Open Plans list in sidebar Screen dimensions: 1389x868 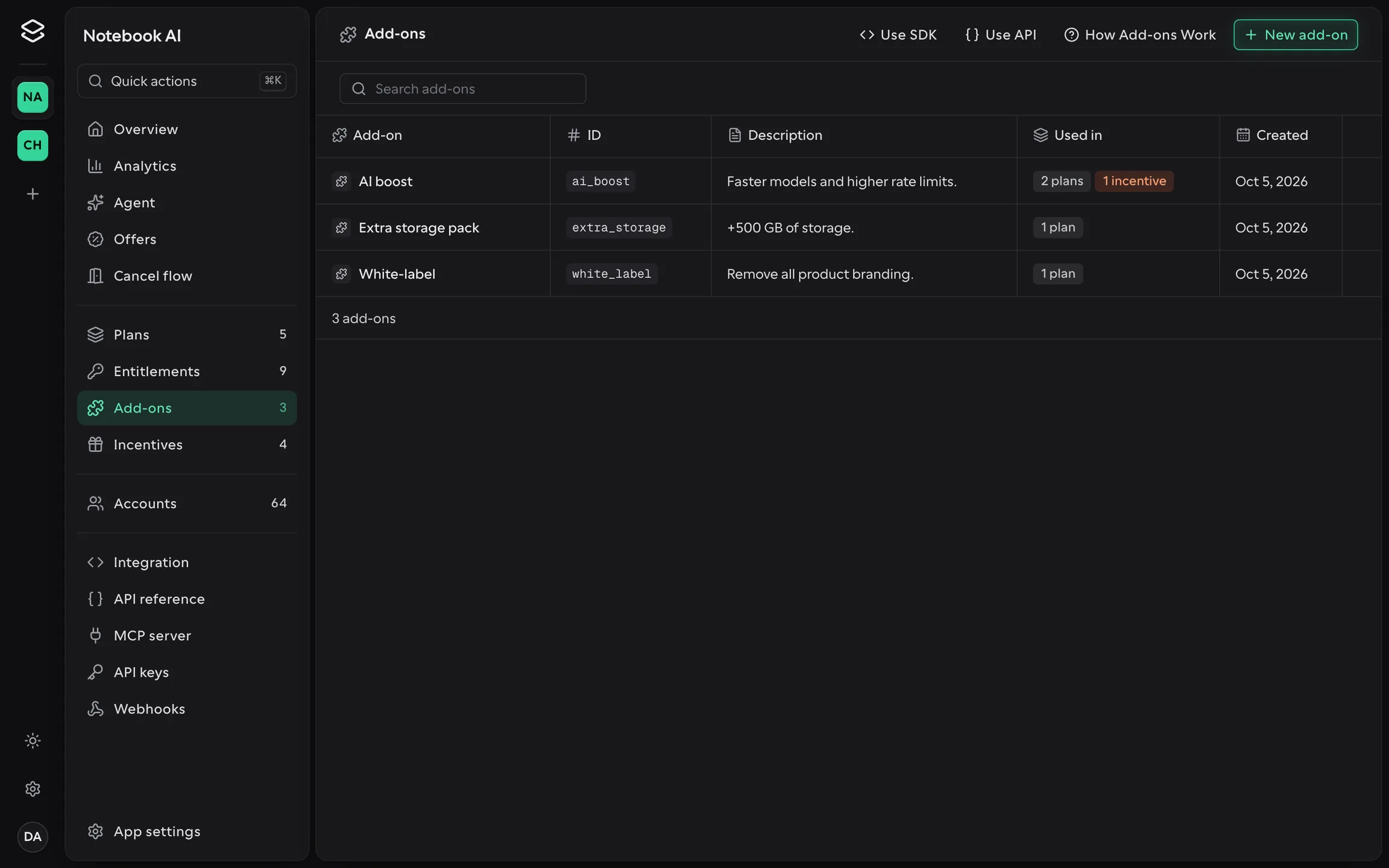tap(187, 335)
